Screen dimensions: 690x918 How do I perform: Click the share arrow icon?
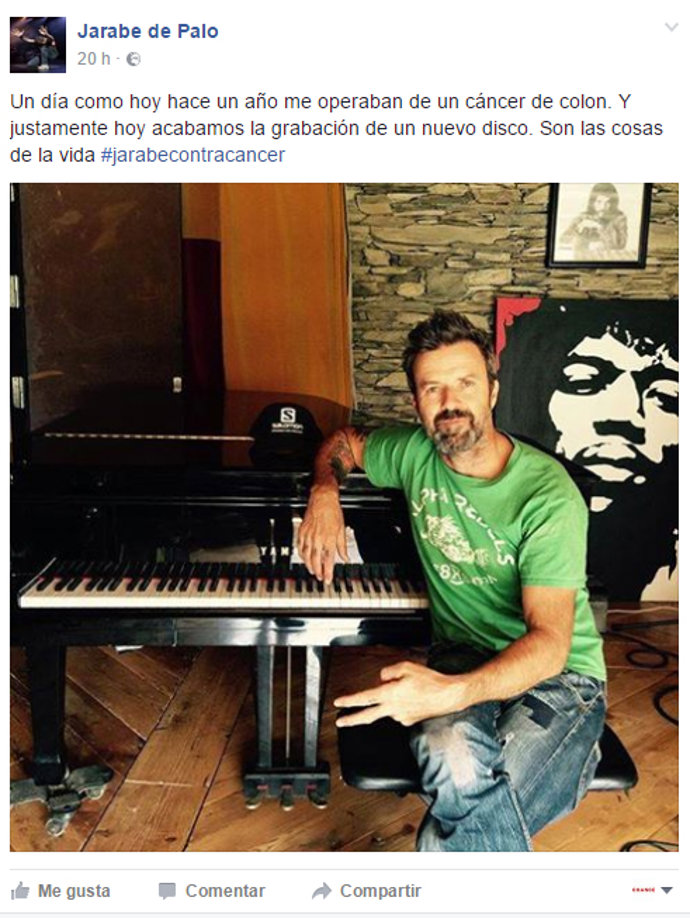pos(321,891)
